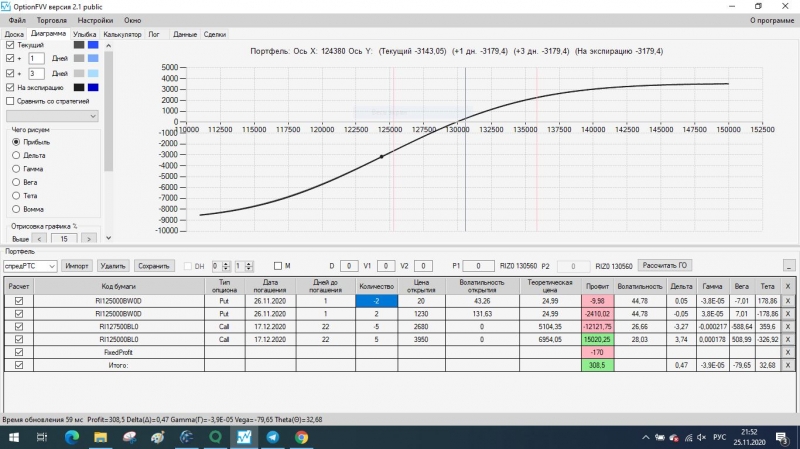This screenshot has height=449, width=800.
Task: Open the Торговля menu
Action: pos(52,20)
